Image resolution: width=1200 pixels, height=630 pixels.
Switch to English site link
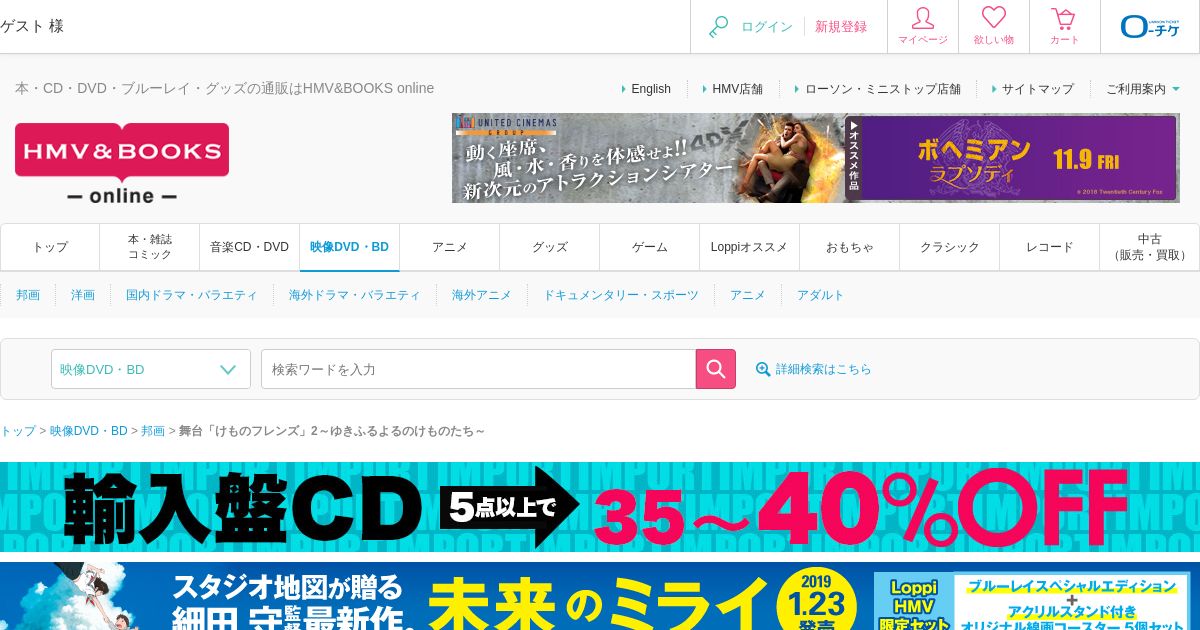(x=651, y=89)
